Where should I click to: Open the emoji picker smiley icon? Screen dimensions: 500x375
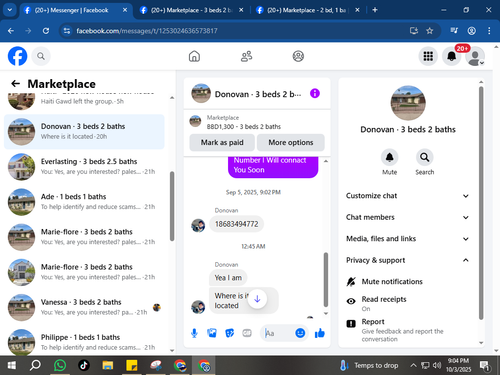[x=300, y=333]
